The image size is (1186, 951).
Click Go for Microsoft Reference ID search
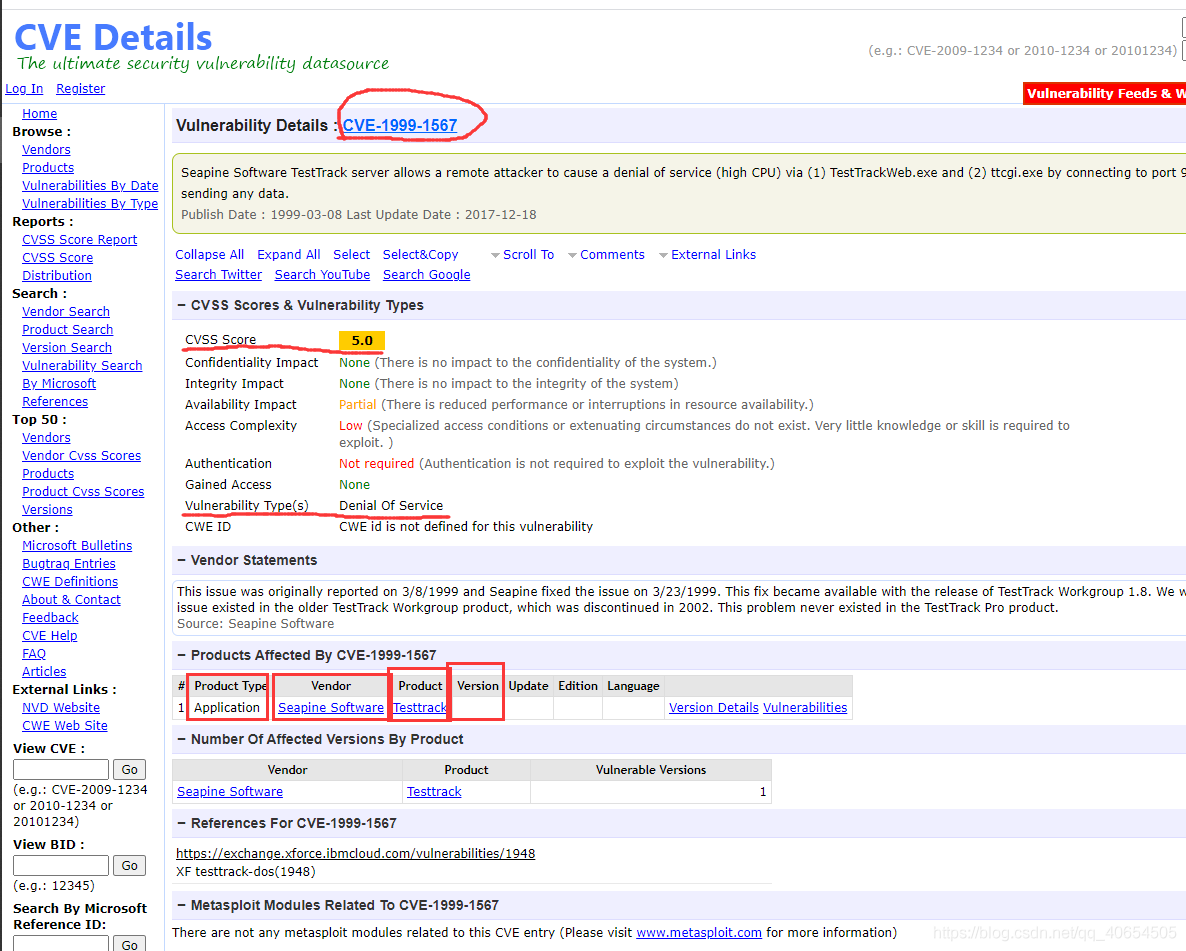[129, 943]
